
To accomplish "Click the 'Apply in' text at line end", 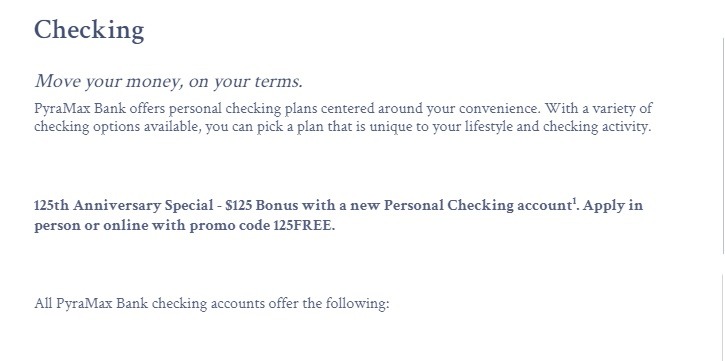I will click(x=613, y=205).
